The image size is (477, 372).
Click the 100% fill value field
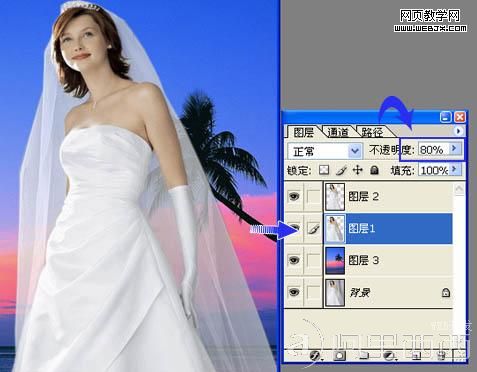click(x=434, y=170)
